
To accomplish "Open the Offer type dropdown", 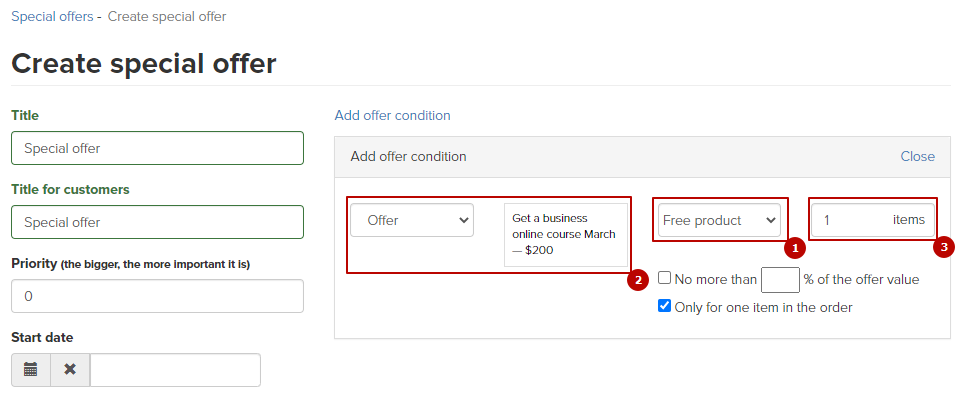I will coord(412,220).
